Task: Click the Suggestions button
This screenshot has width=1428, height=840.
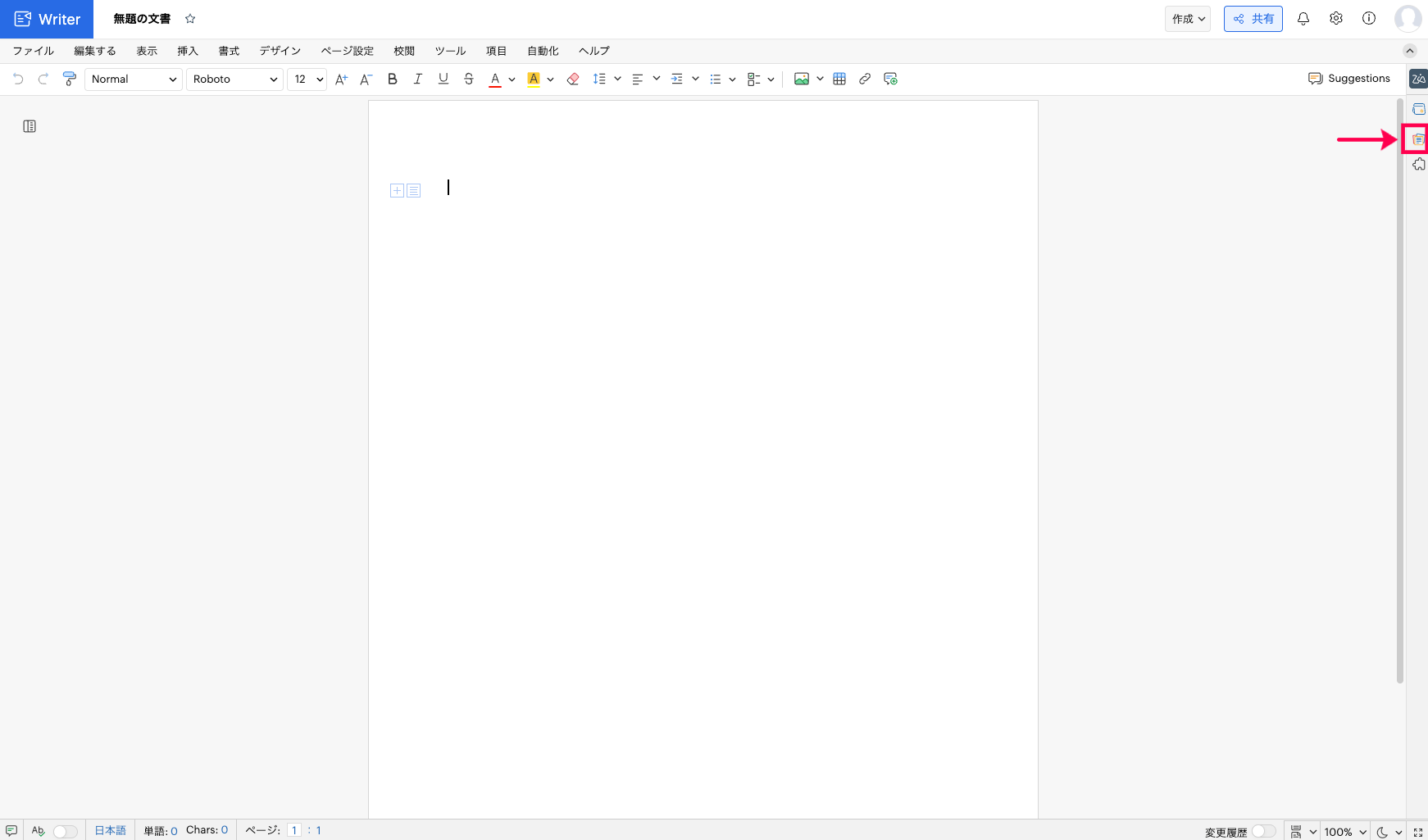Action: click(x=1349, y=79)
